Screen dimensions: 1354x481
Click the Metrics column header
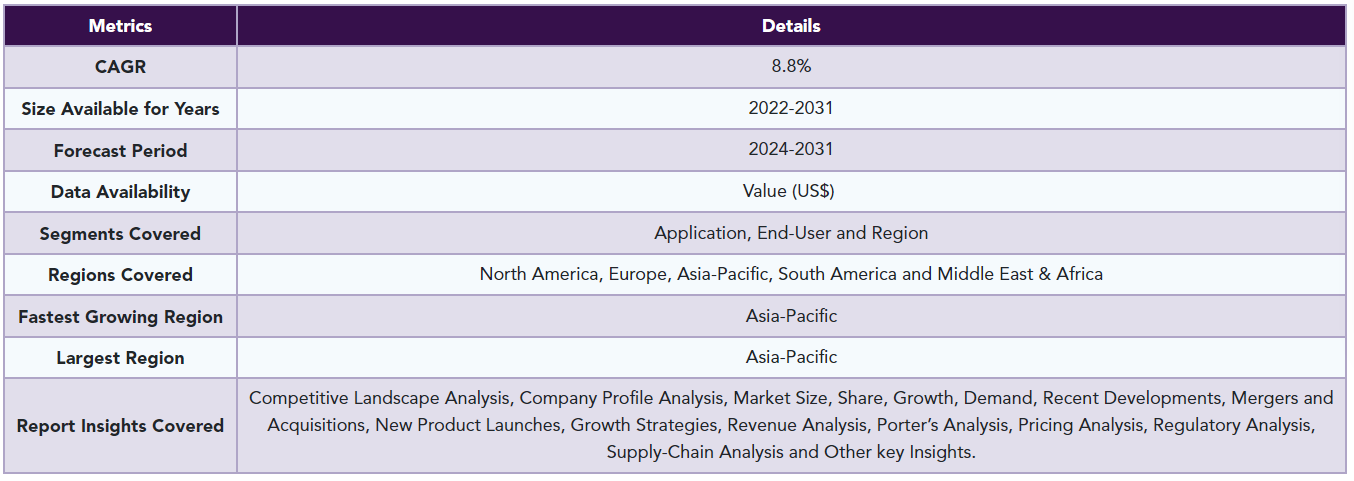coord(120,26)
